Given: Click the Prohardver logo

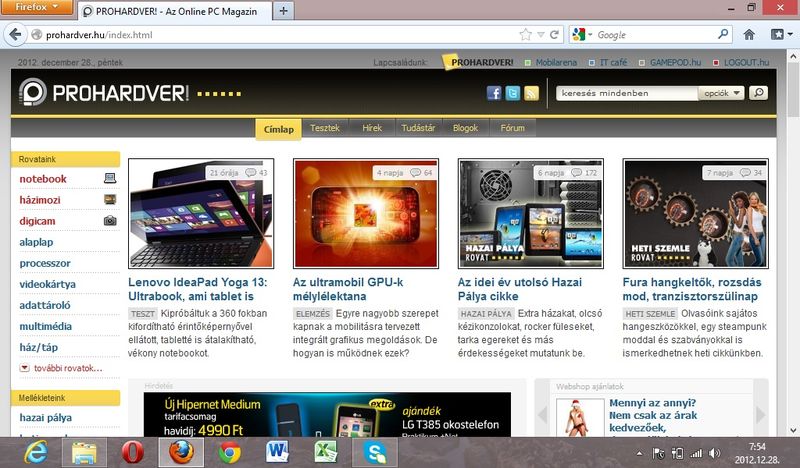Looking at the screenshot, I should coord(104,93).
